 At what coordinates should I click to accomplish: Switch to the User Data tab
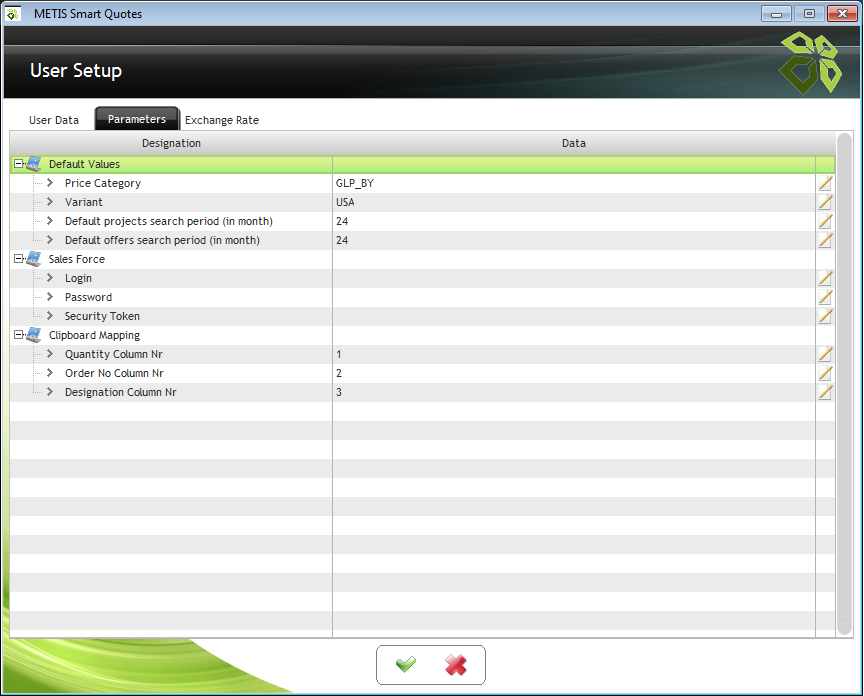54,120
